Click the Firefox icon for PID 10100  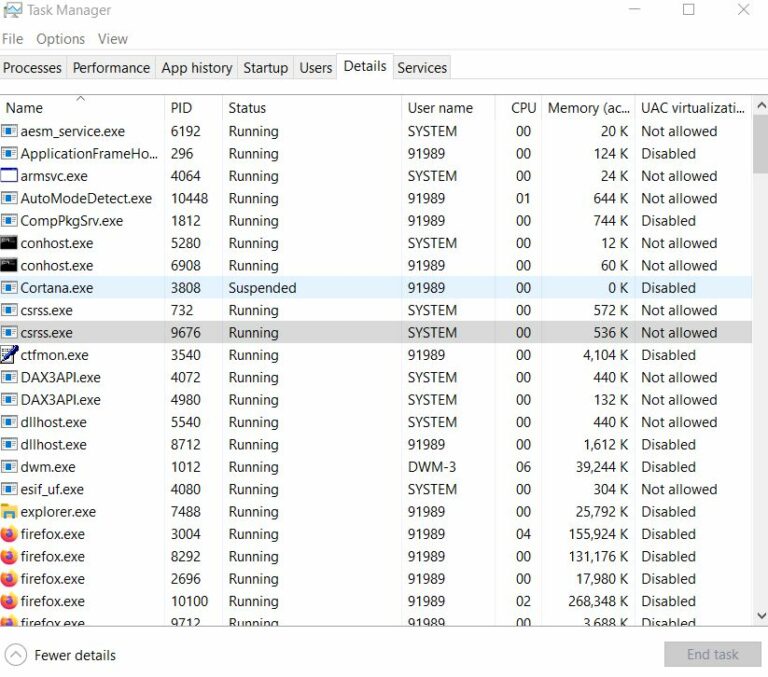9,601
